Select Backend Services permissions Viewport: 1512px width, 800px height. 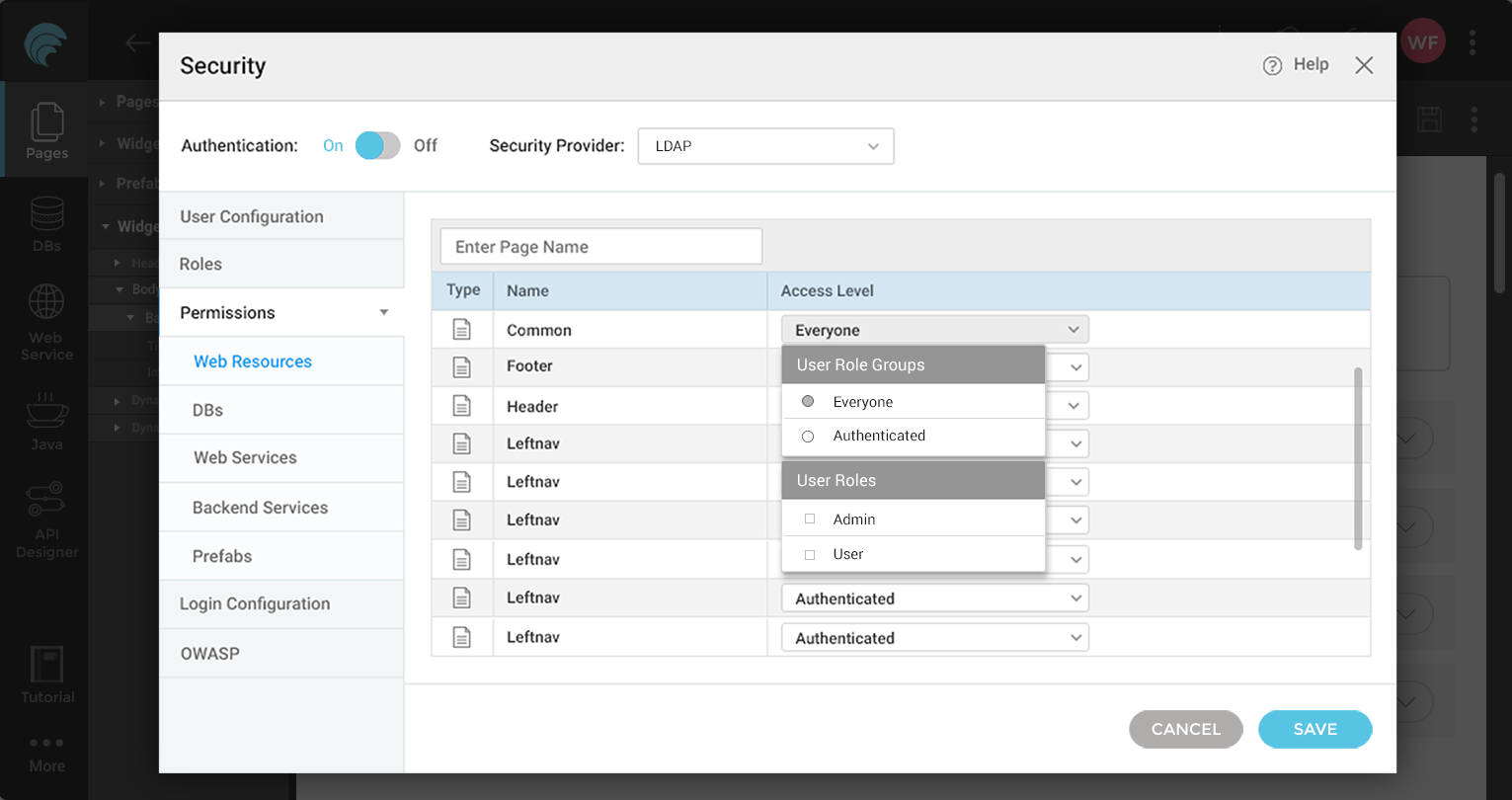click(x=281, y=508)
